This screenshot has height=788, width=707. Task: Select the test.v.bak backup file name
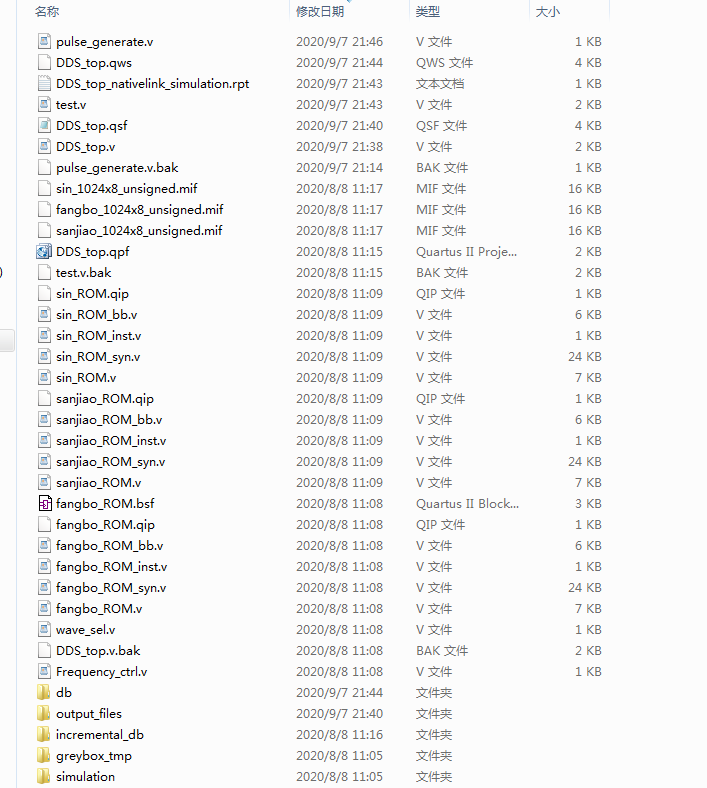[83, 273]
